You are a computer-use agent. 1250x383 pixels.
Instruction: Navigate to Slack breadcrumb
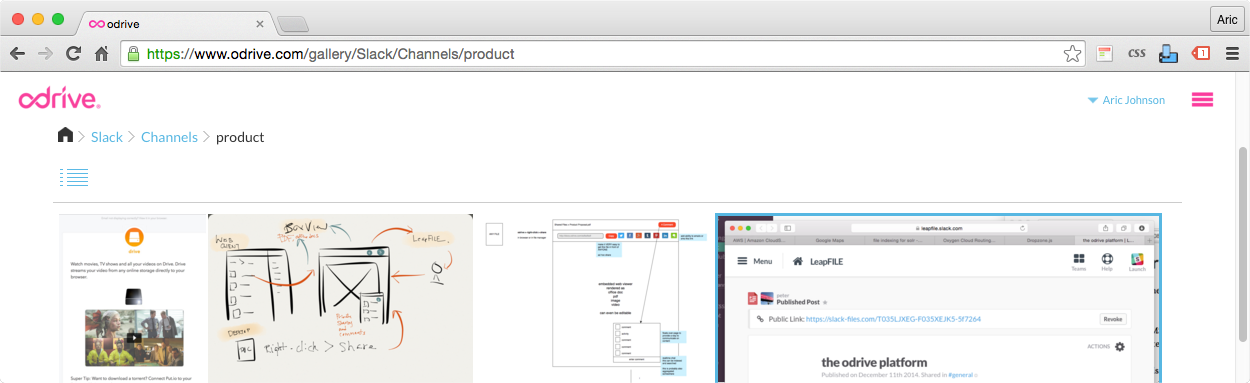[x=107, y=137]
